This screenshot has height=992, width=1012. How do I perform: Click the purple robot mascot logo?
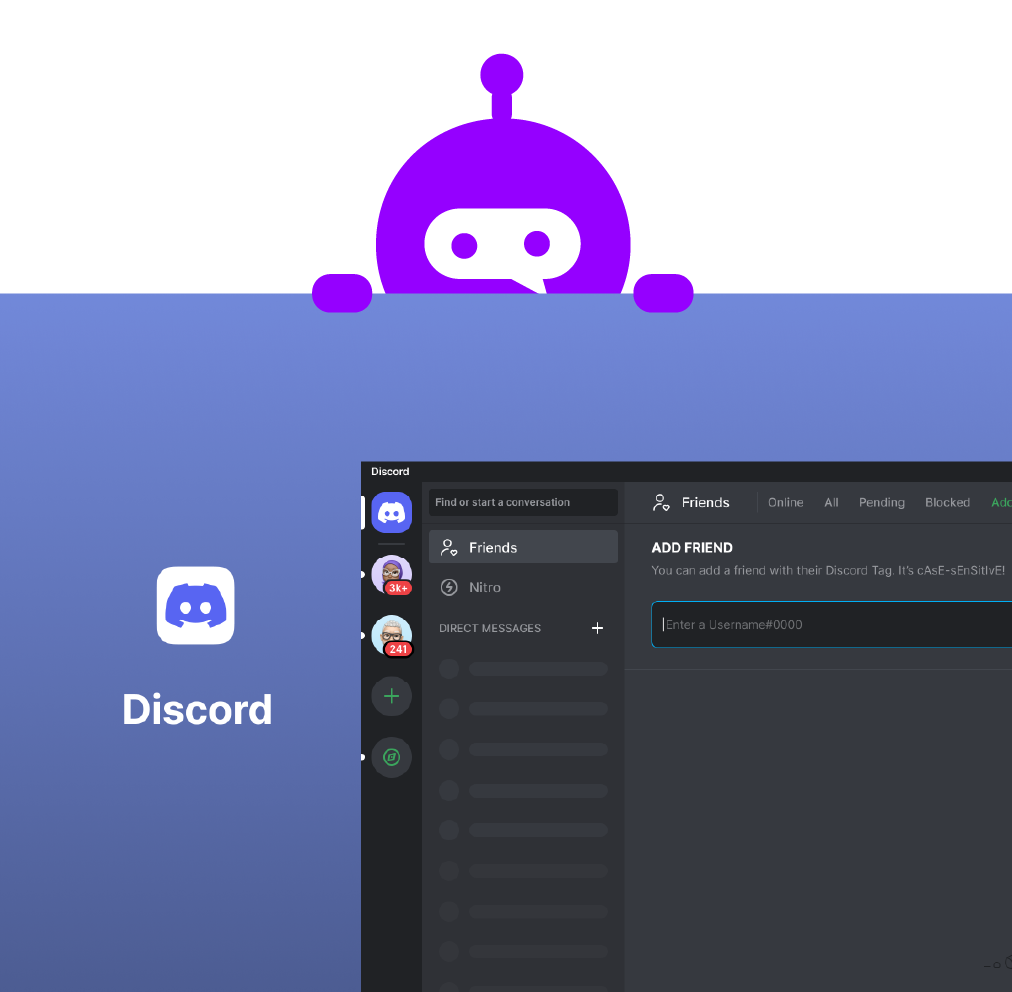[x=502, y=200]
